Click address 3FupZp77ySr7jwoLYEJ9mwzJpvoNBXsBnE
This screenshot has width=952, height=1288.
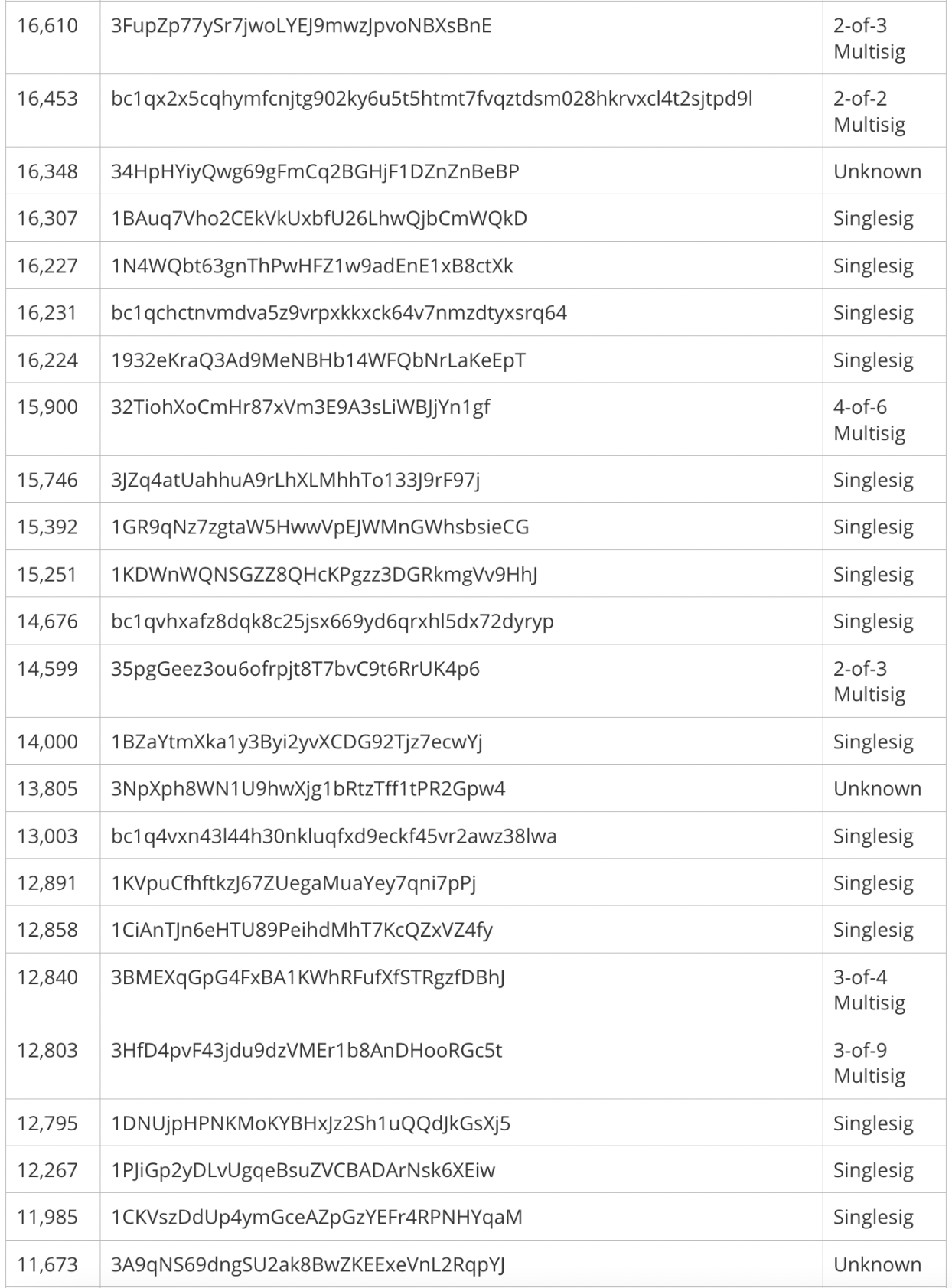[301, 26]
